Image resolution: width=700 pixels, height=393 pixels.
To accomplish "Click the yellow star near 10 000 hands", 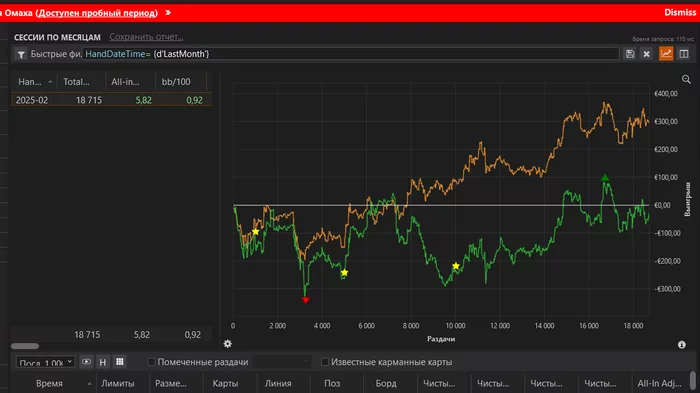I will (x=455, y=266).
